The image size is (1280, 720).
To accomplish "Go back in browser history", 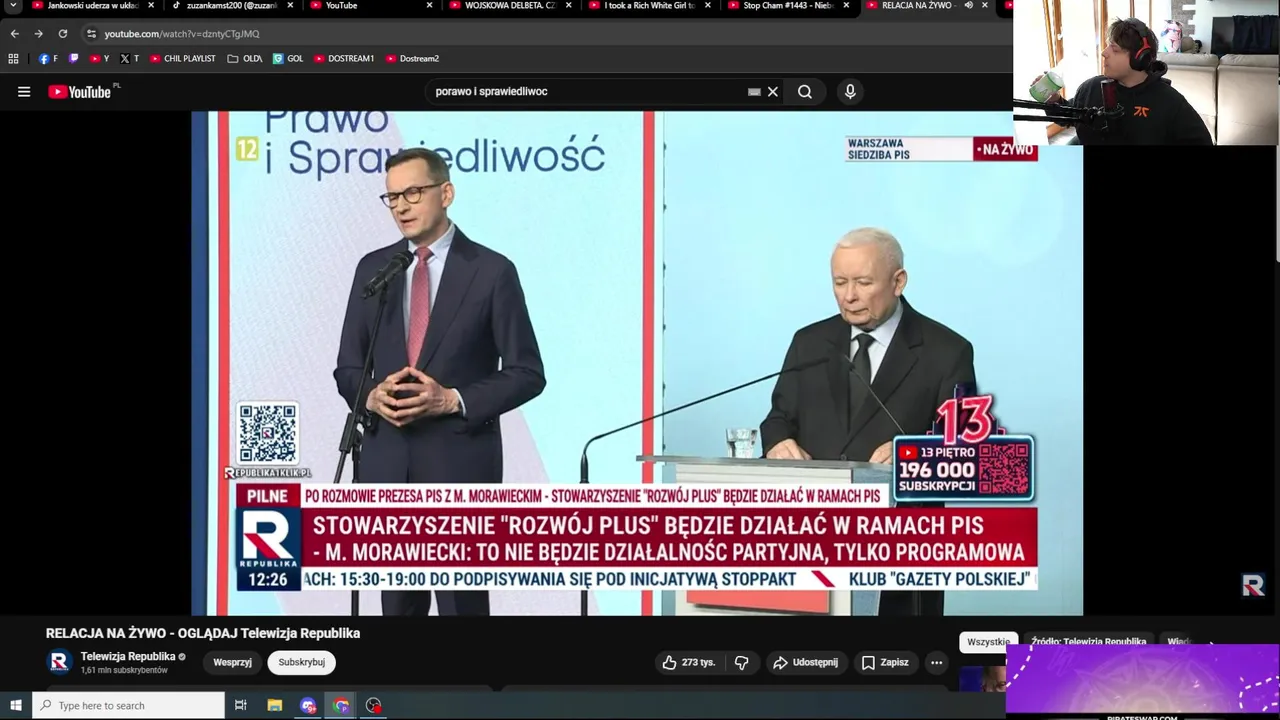I will pyautogui.click(x=14, y=34).
